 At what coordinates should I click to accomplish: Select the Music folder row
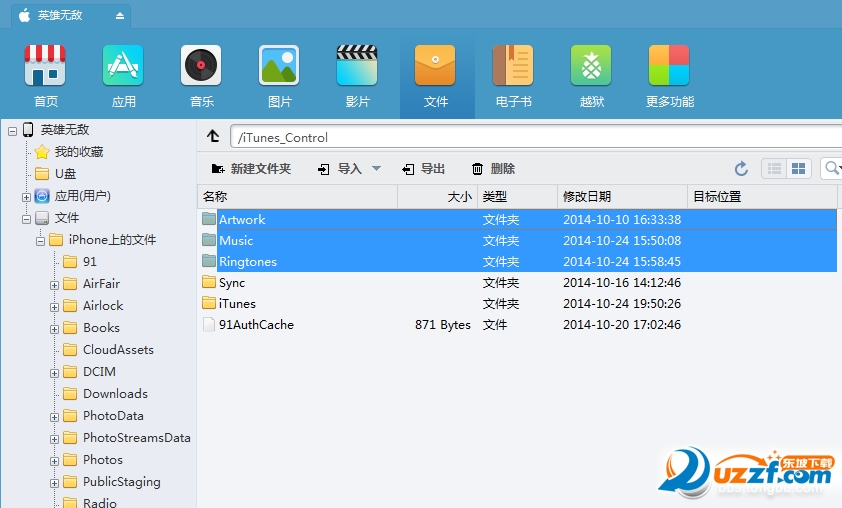tap(519, 240)
